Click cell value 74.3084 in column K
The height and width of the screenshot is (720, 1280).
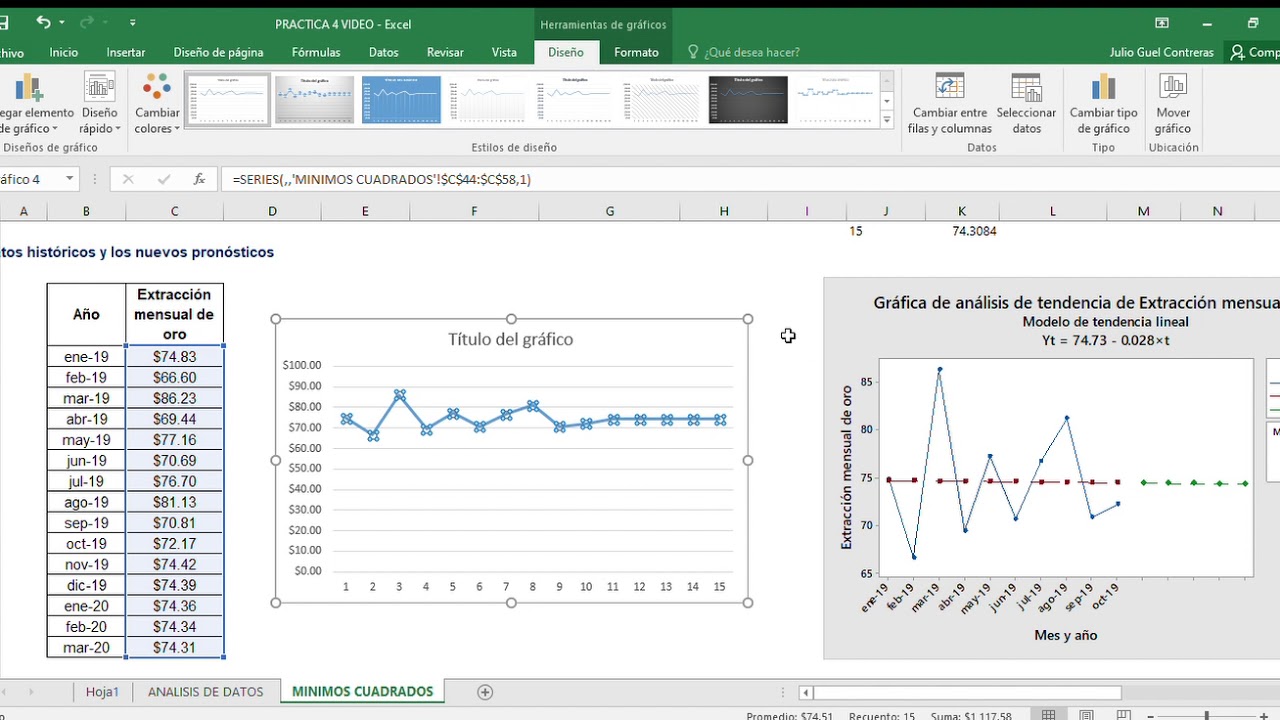pos(974,231)
